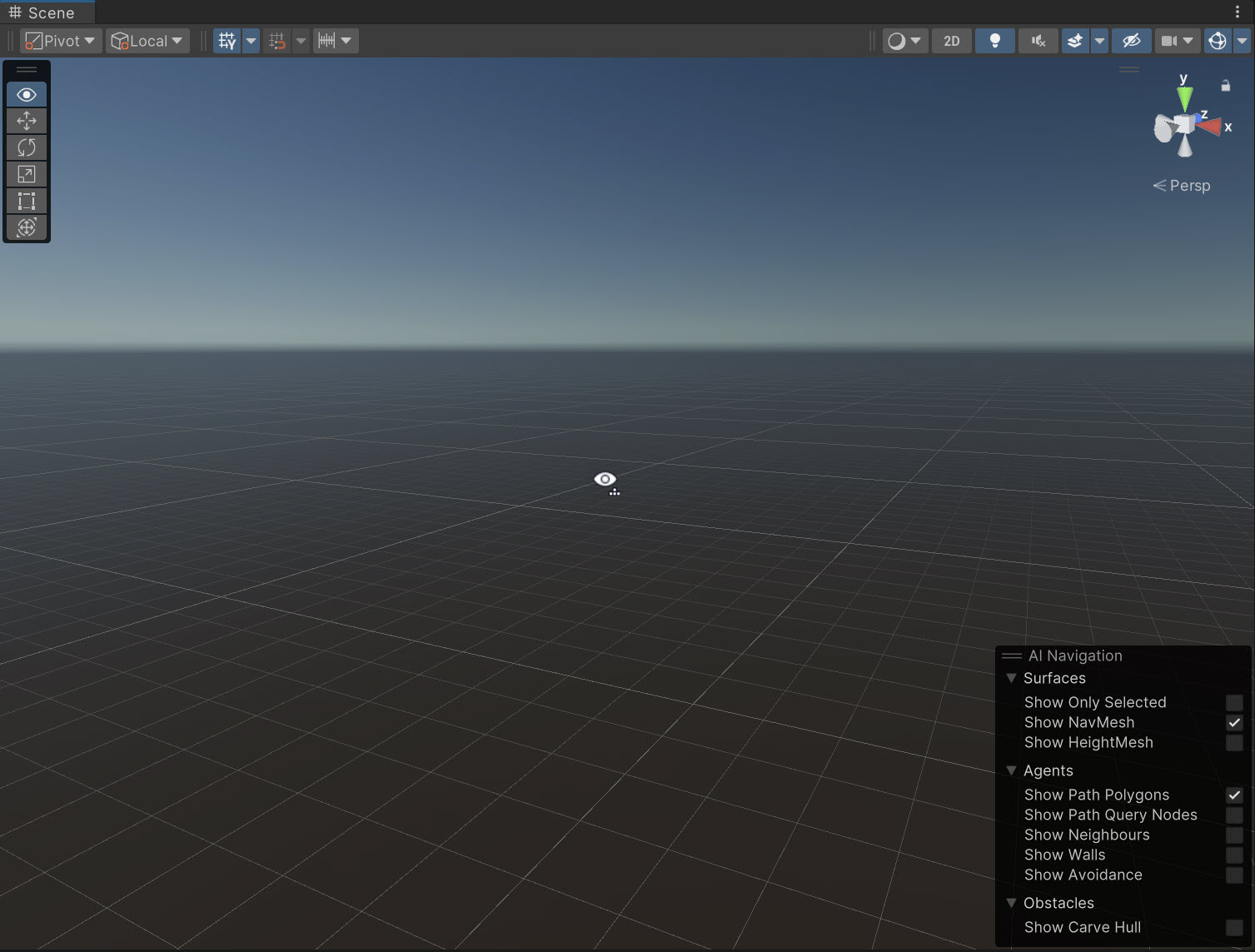Select the Move tool
Viewport: 1255px width, 952px height.
[27, 121]
